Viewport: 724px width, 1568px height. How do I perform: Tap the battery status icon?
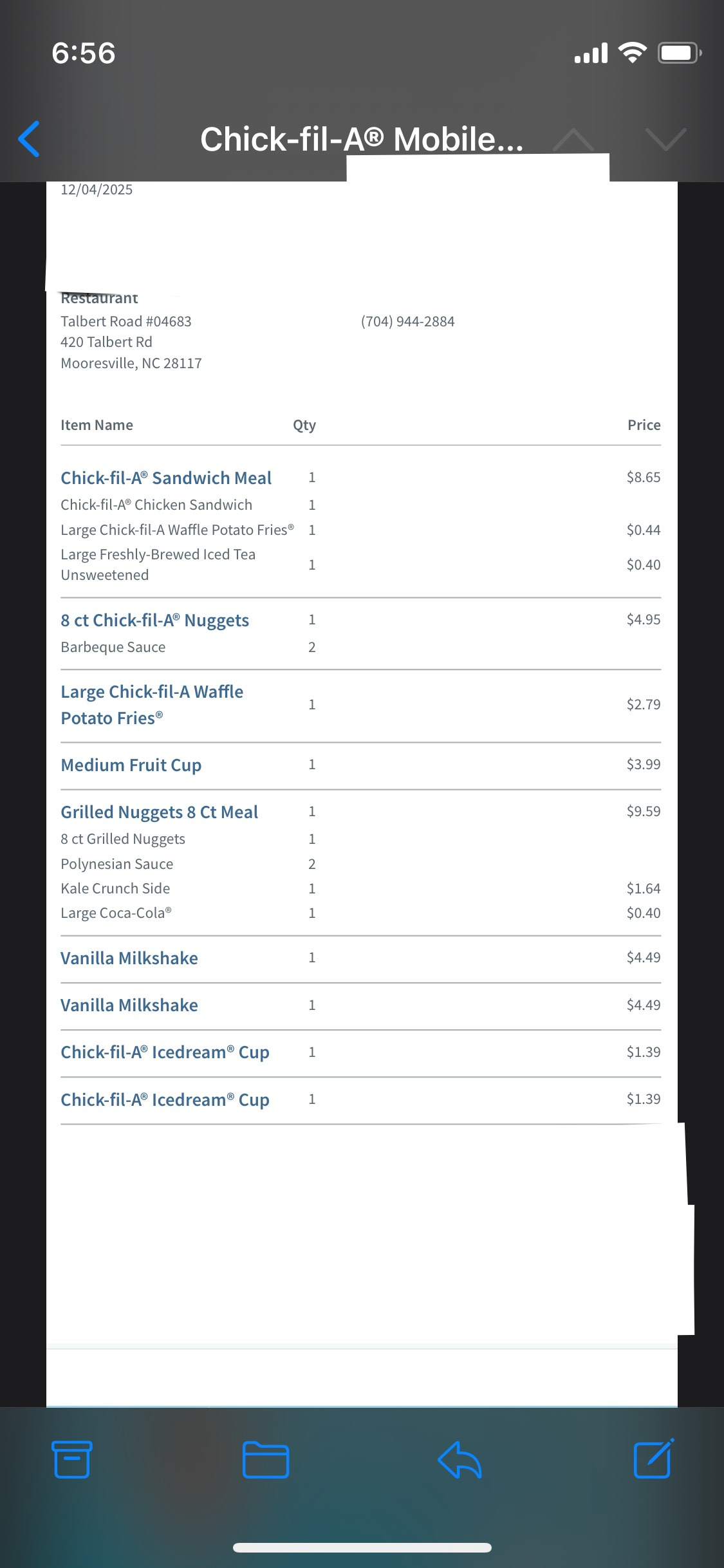(x=679, y=53)
